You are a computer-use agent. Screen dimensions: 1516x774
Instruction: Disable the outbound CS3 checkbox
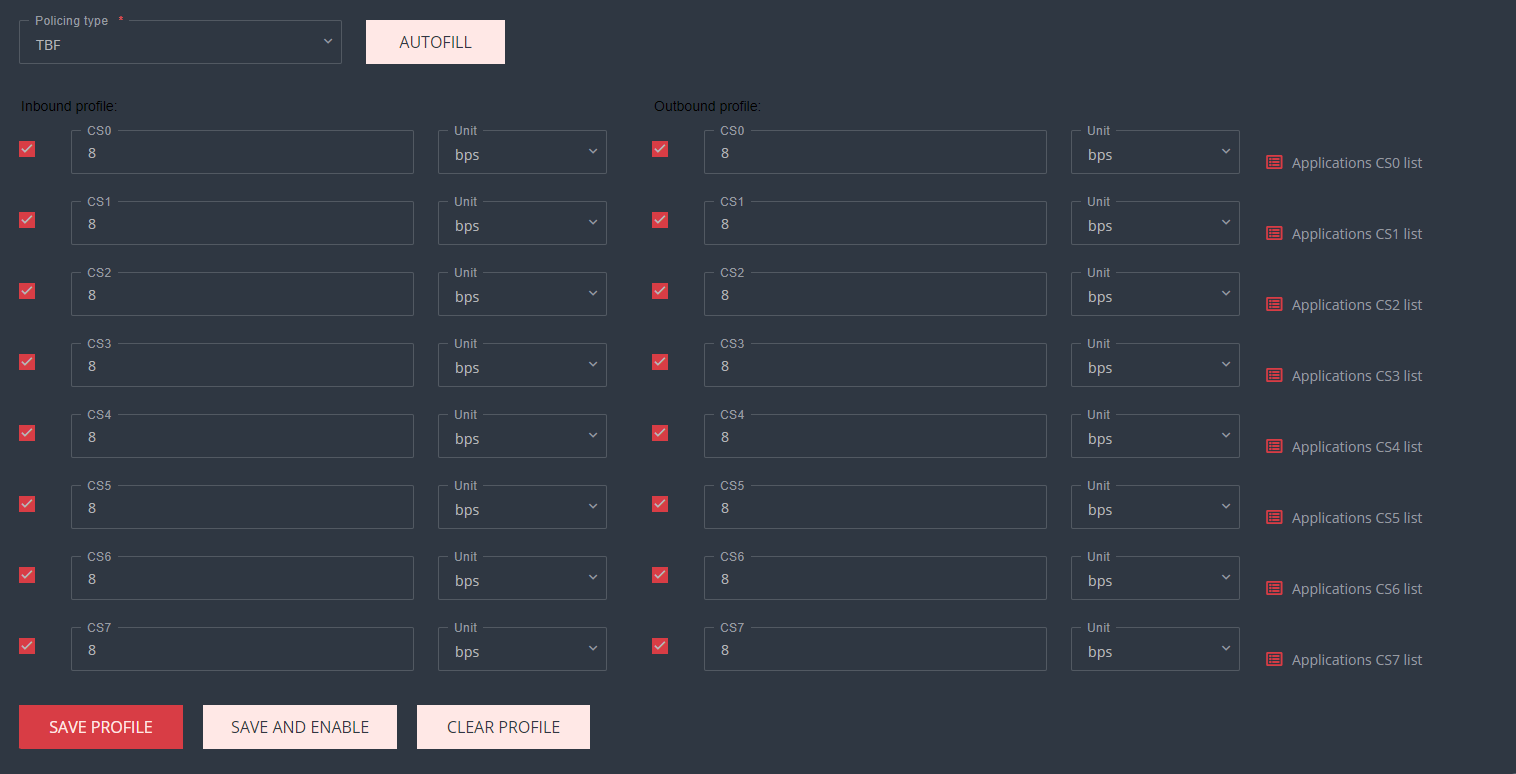pyautogui.click(x=660, y=362)
